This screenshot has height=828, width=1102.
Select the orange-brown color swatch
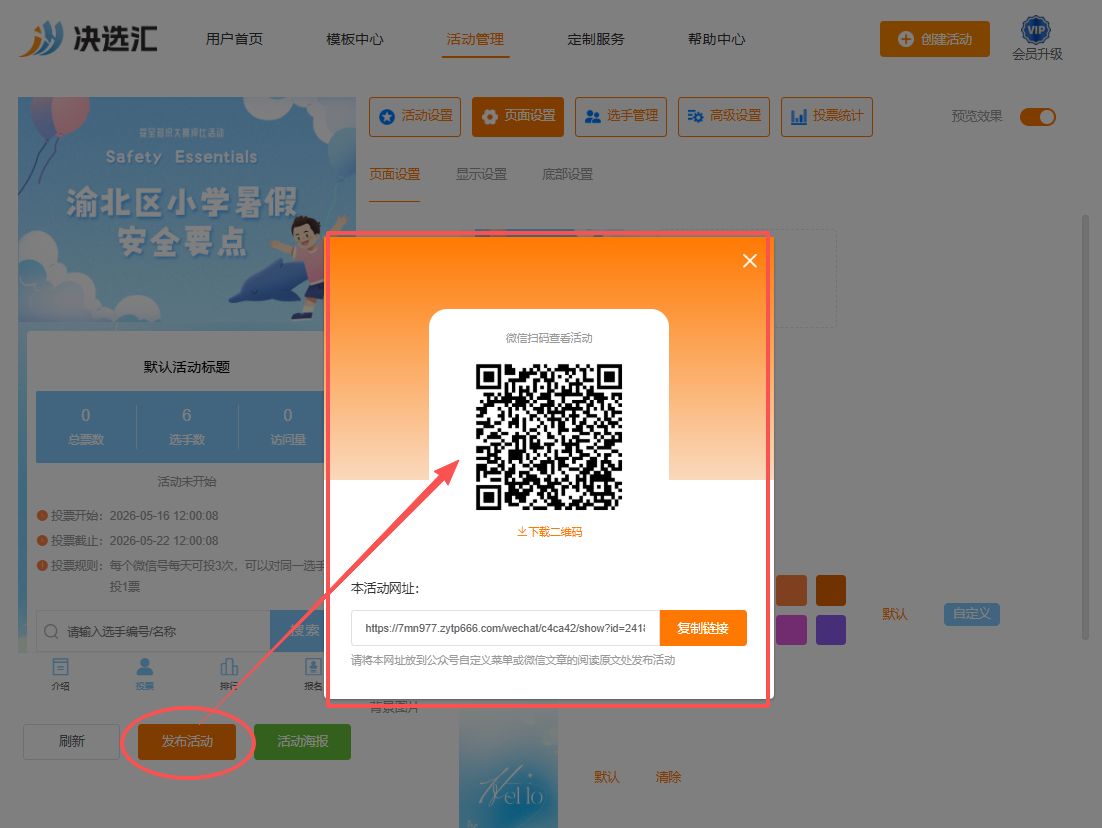pos(791,590)
